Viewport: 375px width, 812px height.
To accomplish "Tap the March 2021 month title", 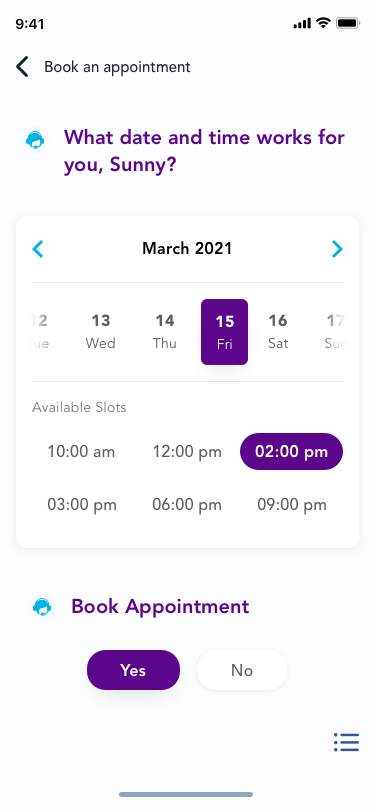I will [187, 249].
